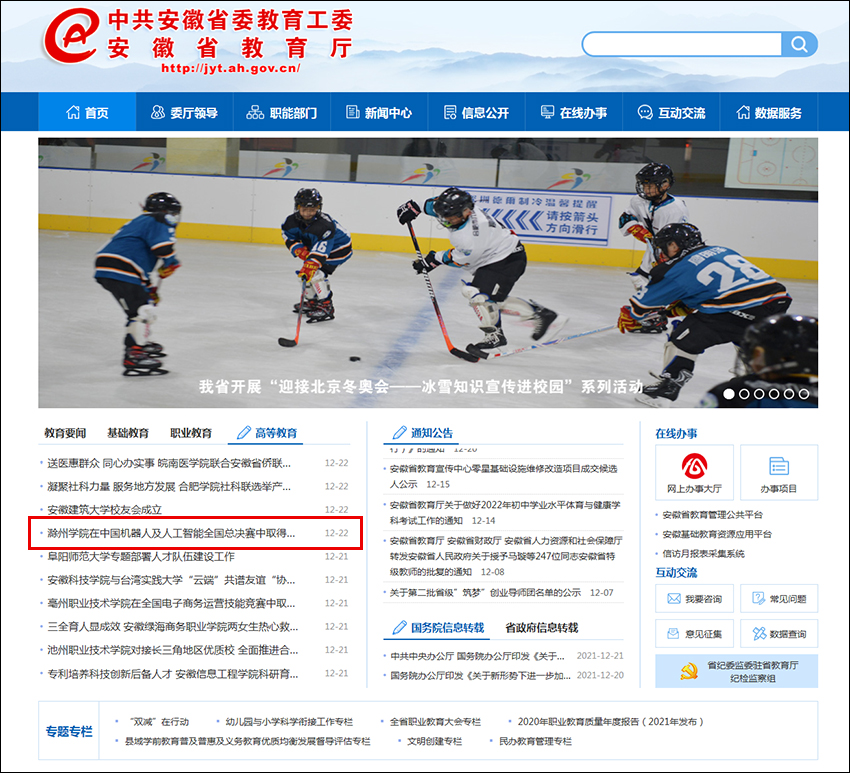Screen dimensions: 850x773
Task: Open 中共中央办公厅 国务院办公厅印发 item
Action: tap(478, 656)
